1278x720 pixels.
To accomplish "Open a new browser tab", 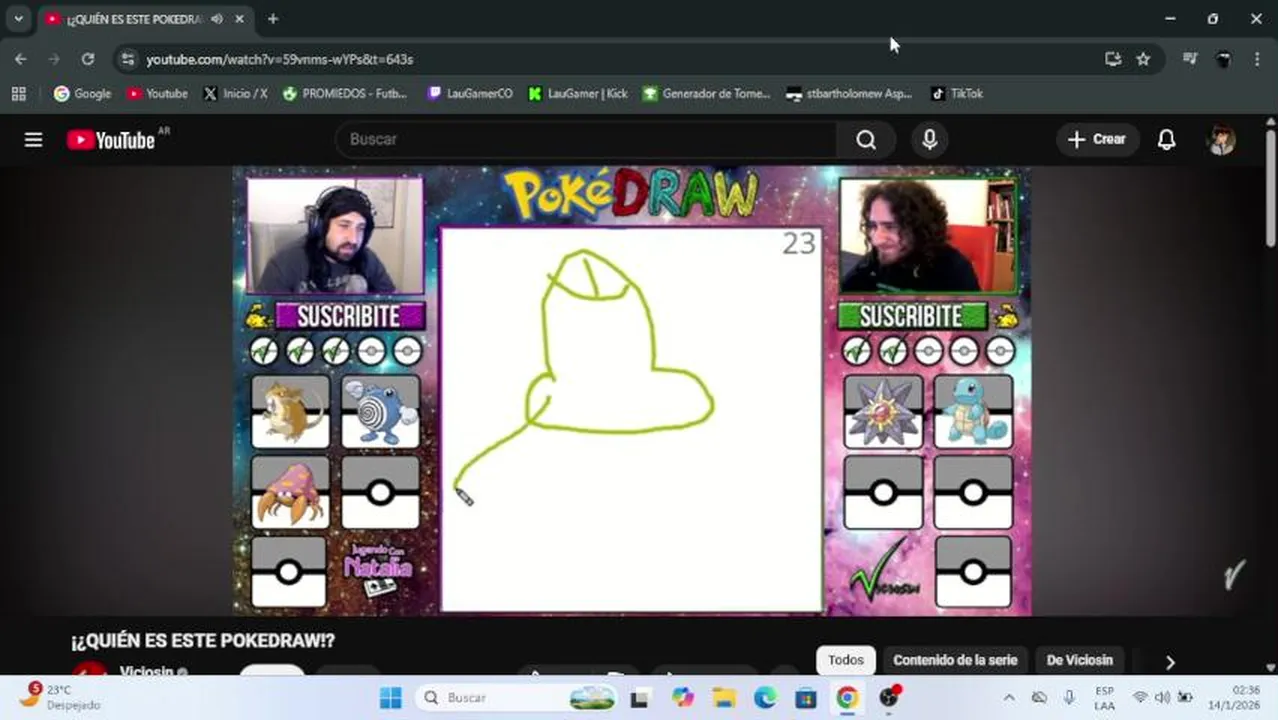I will click(272, 19).
